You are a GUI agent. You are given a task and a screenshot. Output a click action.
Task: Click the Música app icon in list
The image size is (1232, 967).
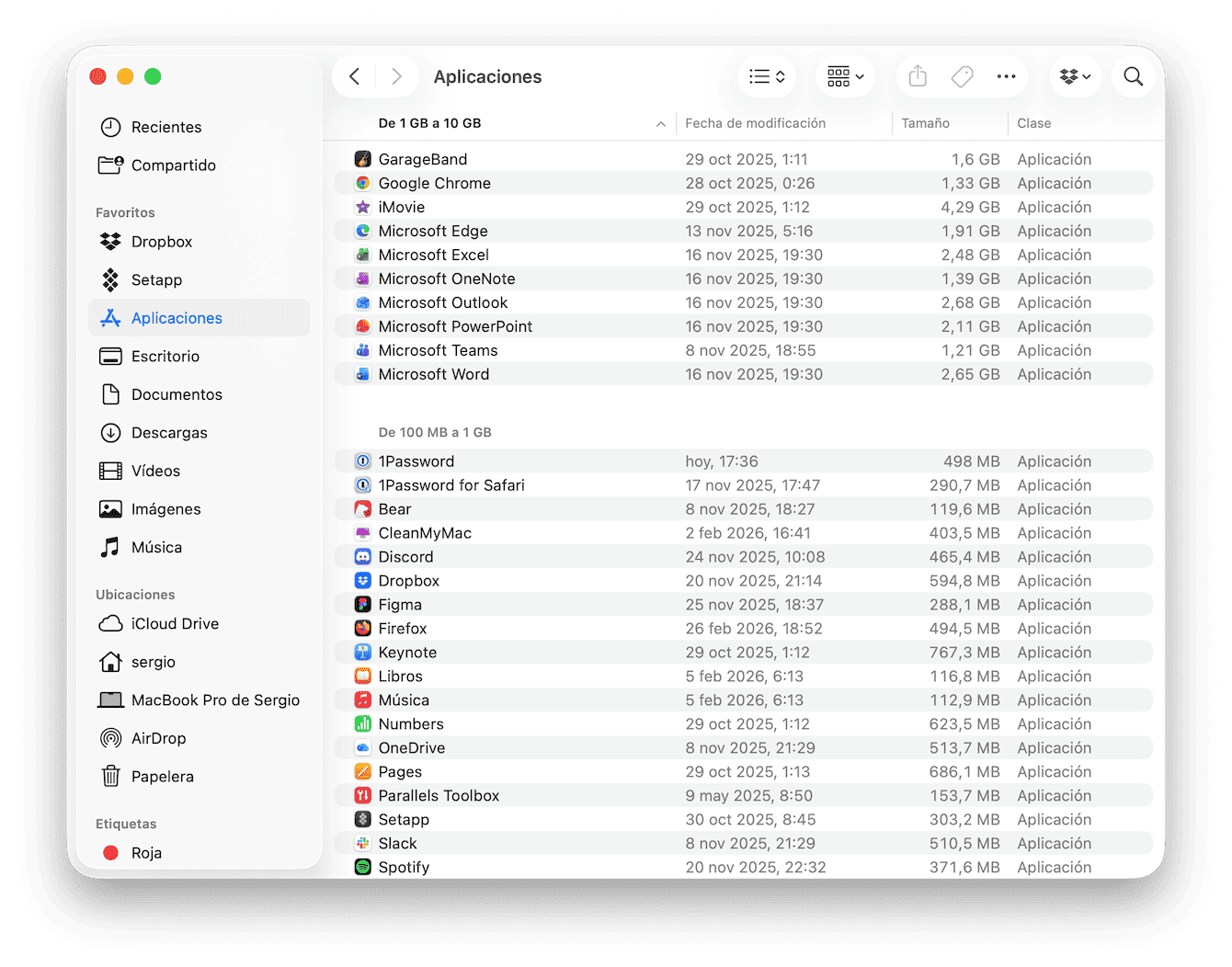click(363, 700)
